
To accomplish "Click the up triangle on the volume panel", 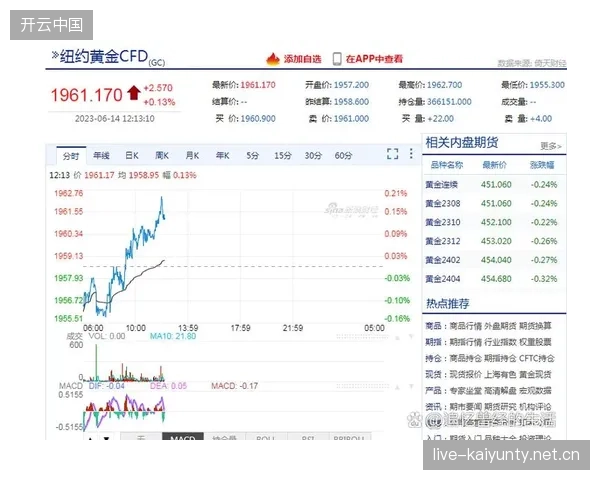I will (398, 338).
